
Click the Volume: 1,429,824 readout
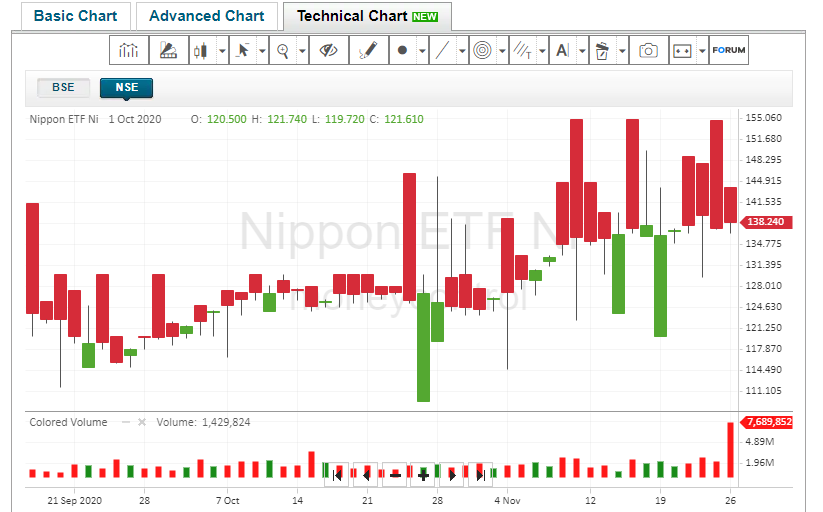(203, 422)
